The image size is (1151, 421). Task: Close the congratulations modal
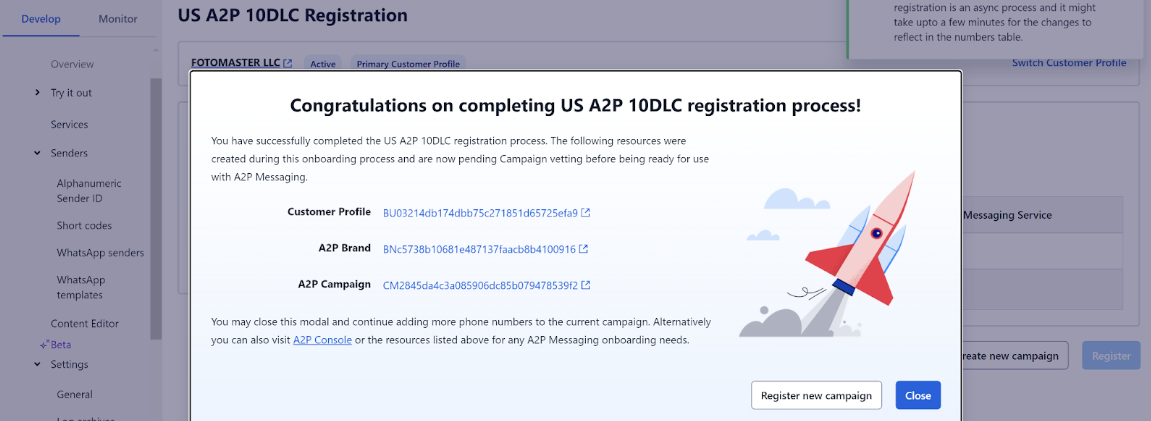918,395
